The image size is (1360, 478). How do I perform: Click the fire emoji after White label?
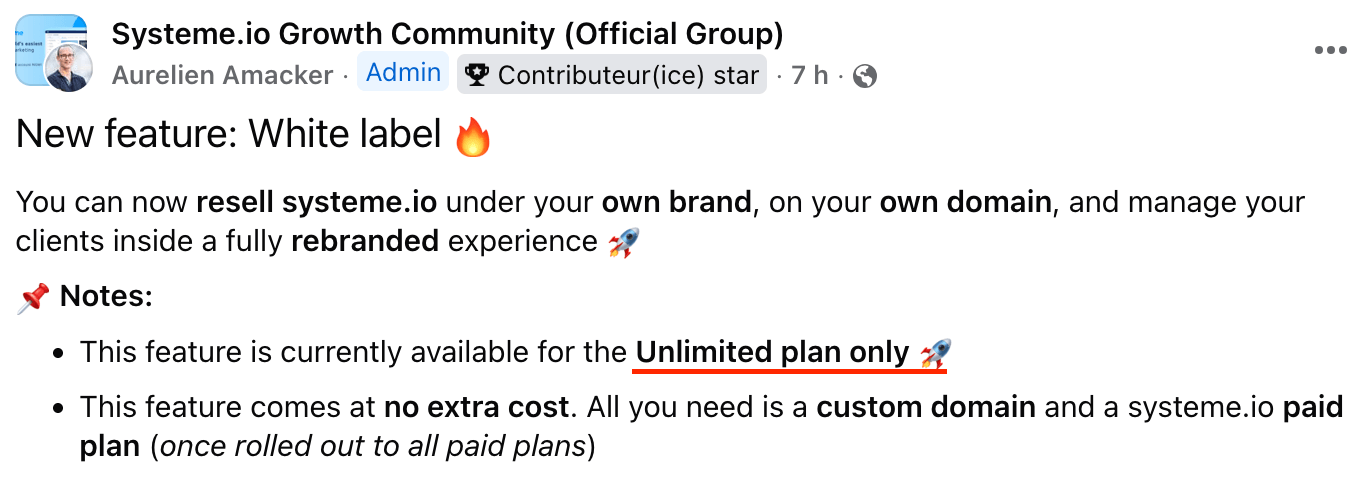click(x=473, y=137)
